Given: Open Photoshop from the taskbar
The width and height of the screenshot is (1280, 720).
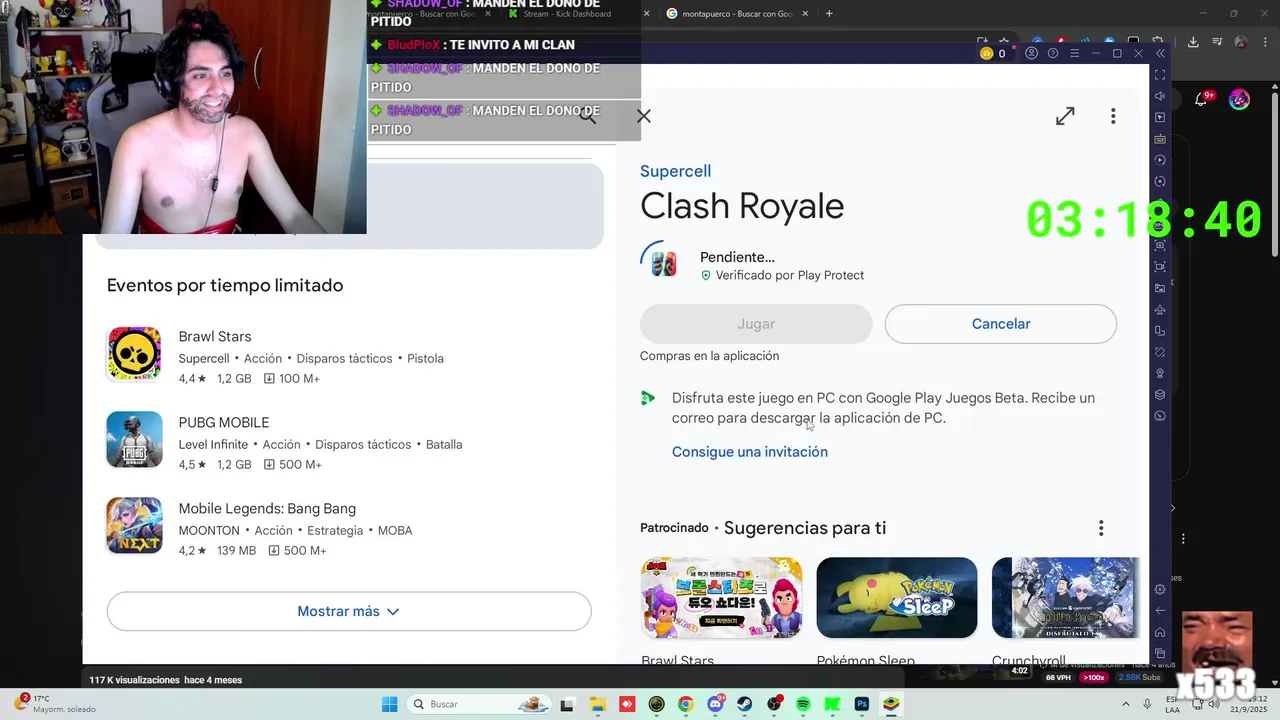Looking at the screenshot, I should pos(862,704).
